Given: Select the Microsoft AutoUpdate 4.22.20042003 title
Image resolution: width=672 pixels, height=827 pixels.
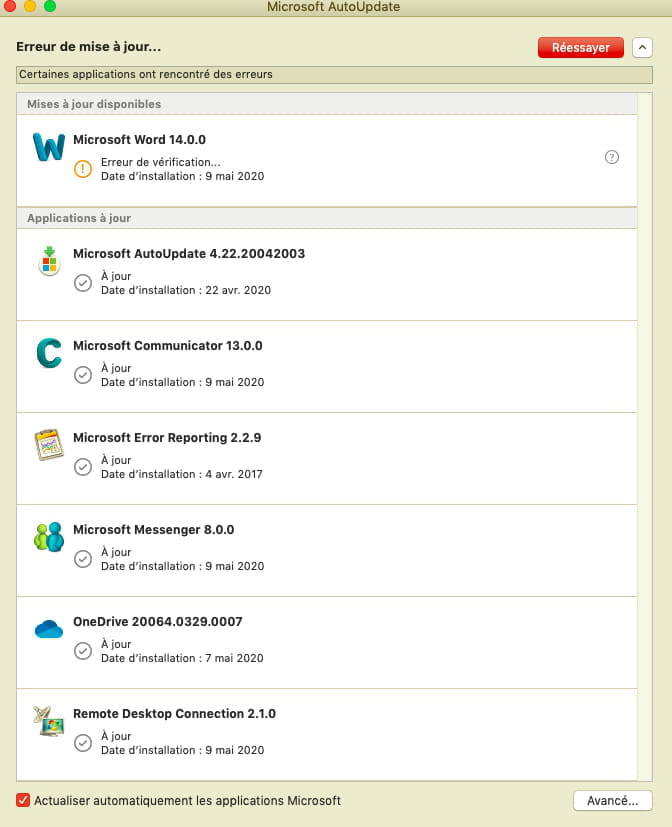Looking at the screenshot, I should pos(189,254).
